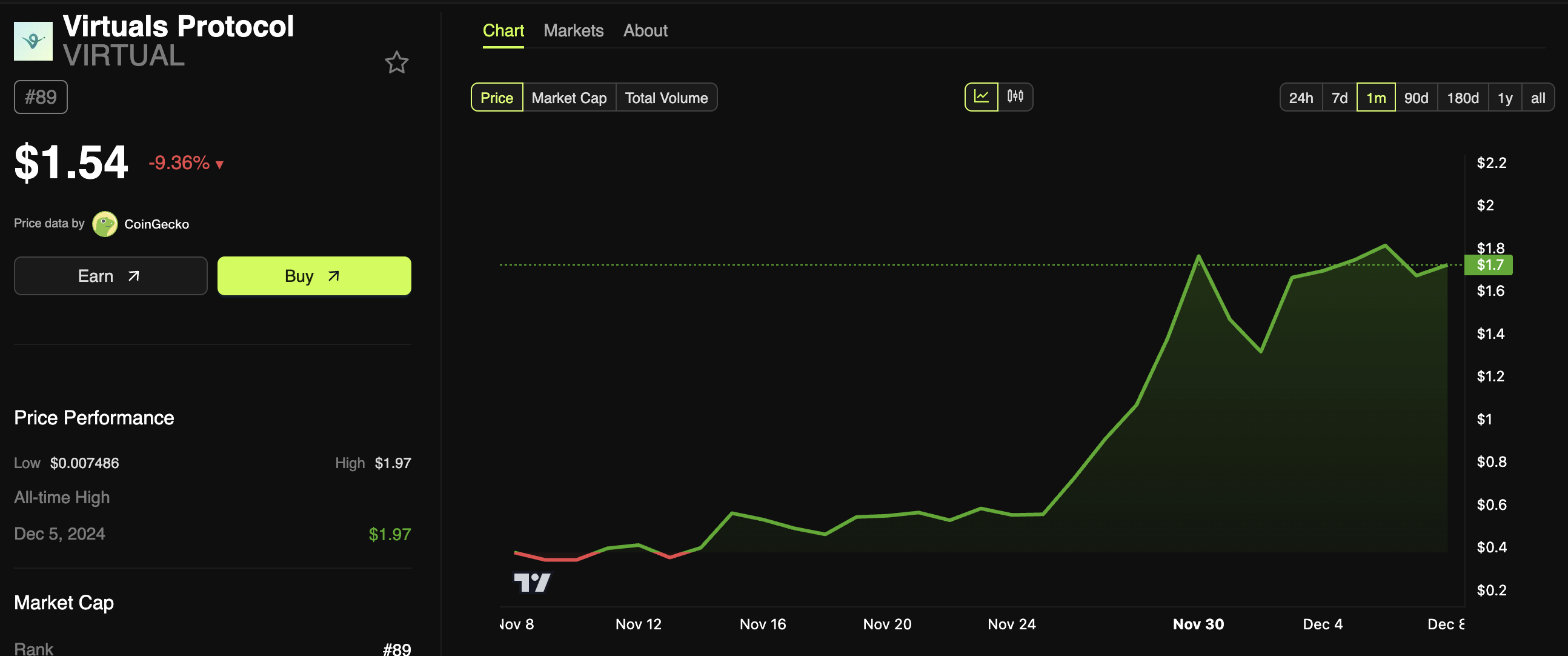Switch to Price chart toggle

tap(497, 97)
